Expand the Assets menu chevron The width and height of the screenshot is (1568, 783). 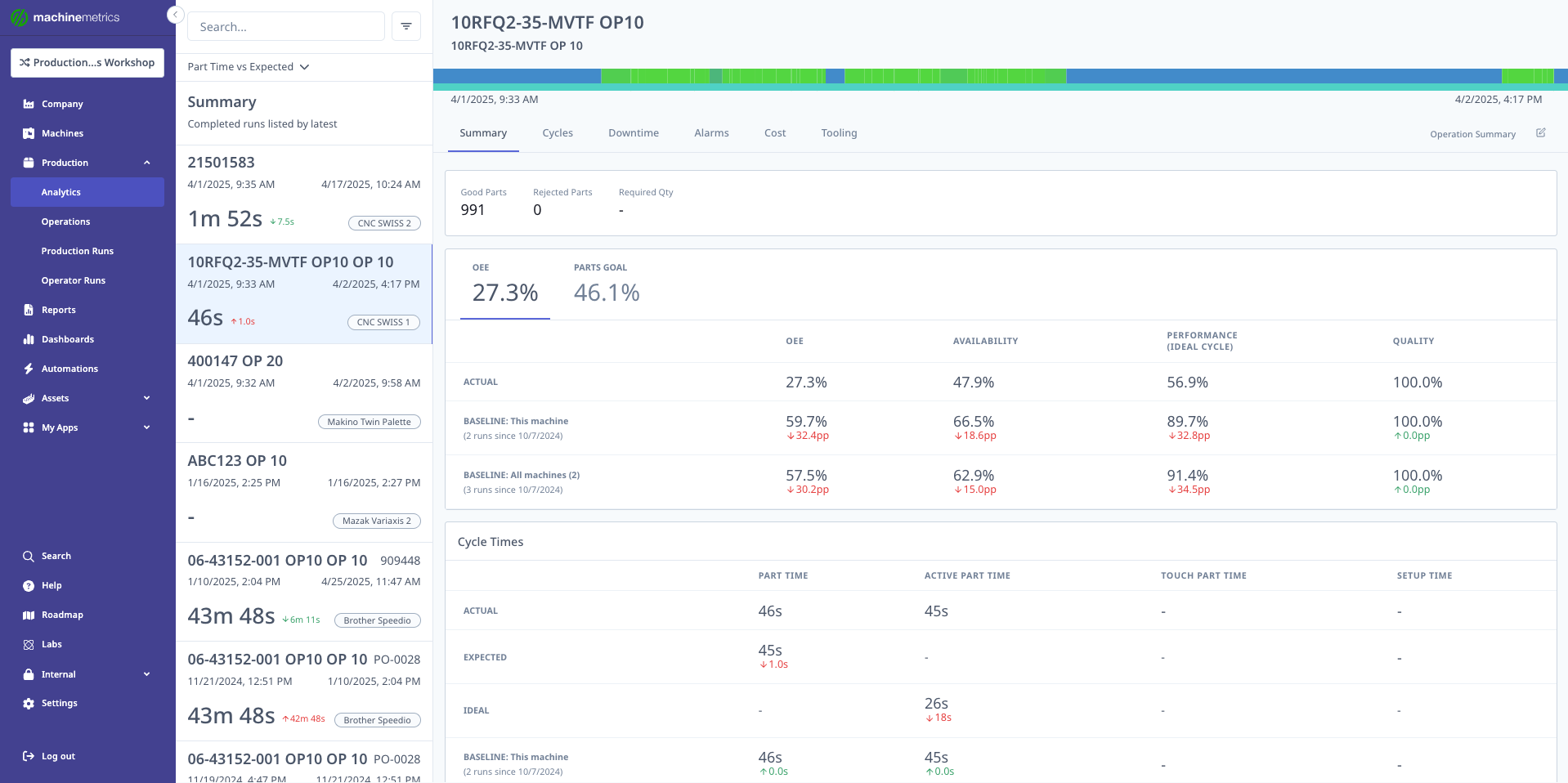(x=147, y=398)
